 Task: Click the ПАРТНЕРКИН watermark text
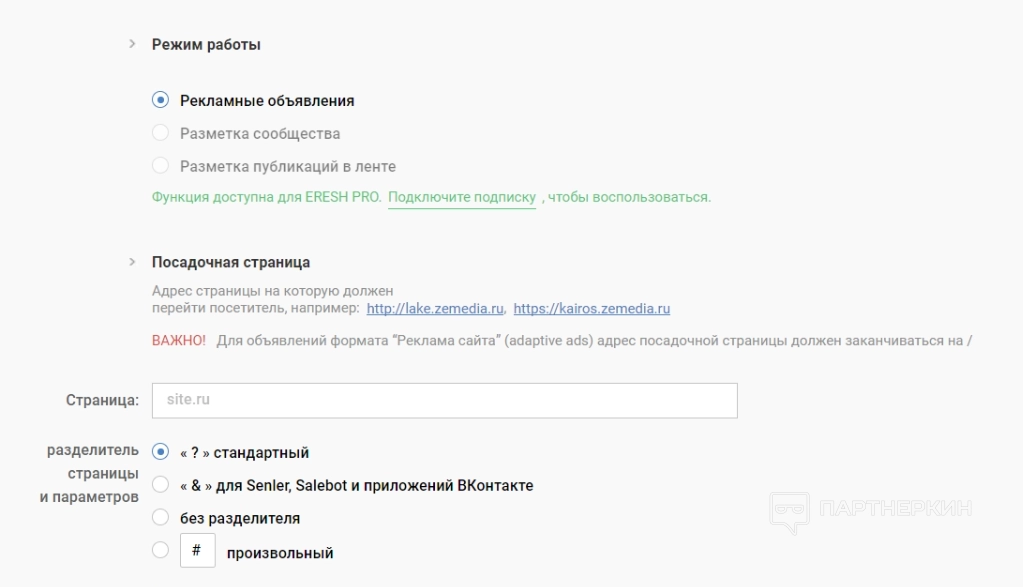(x=894, y=509)
